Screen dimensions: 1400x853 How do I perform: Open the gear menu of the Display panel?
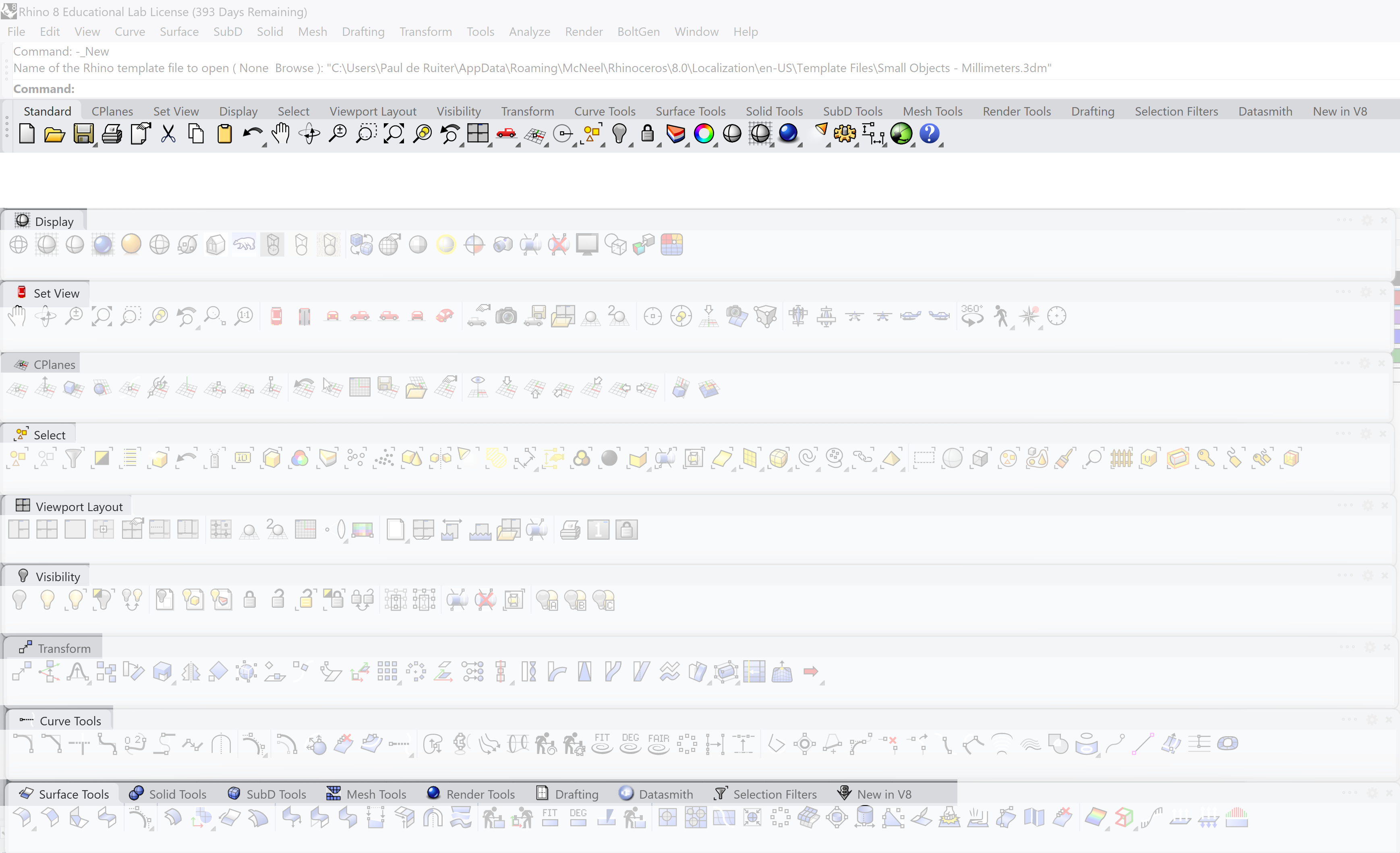click(x=1367, y=220)
